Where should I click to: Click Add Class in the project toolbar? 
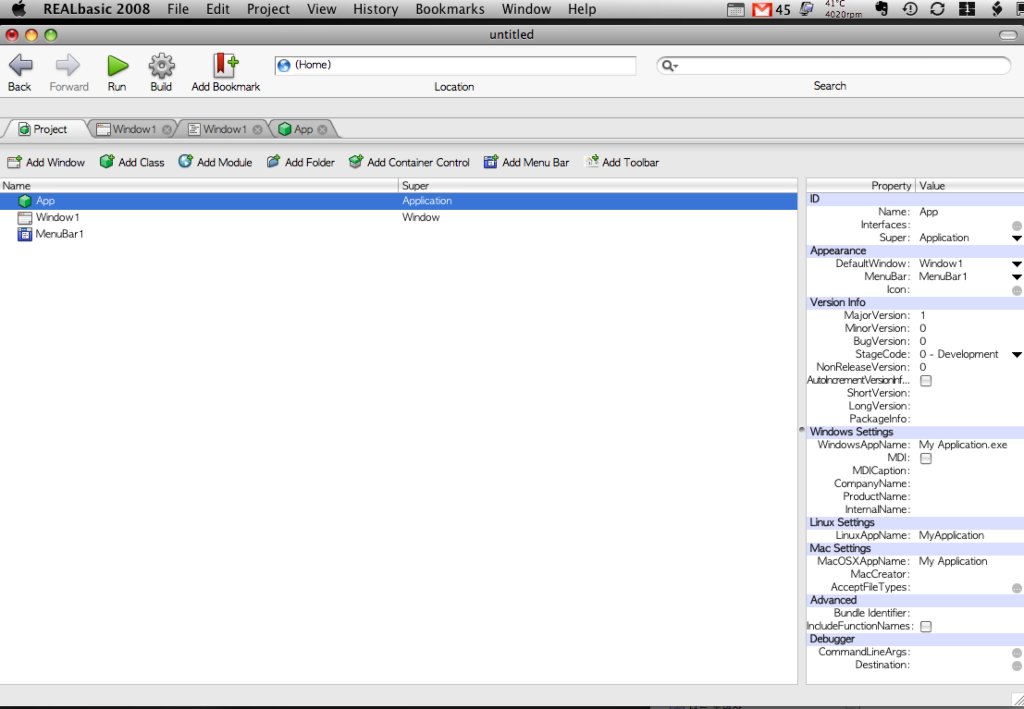click(x=132, y=162)
